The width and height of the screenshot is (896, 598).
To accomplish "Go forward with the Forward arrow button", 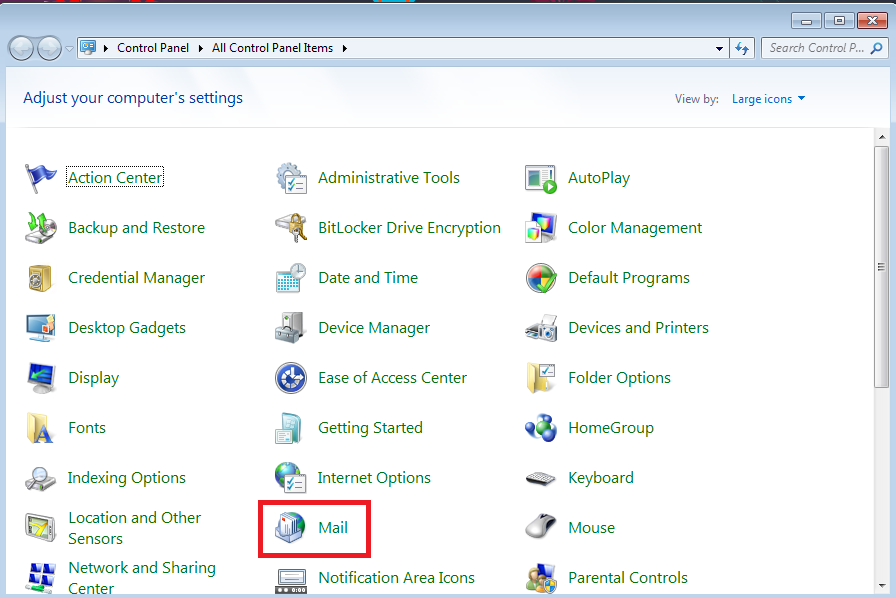I will [x=50, y=49].
